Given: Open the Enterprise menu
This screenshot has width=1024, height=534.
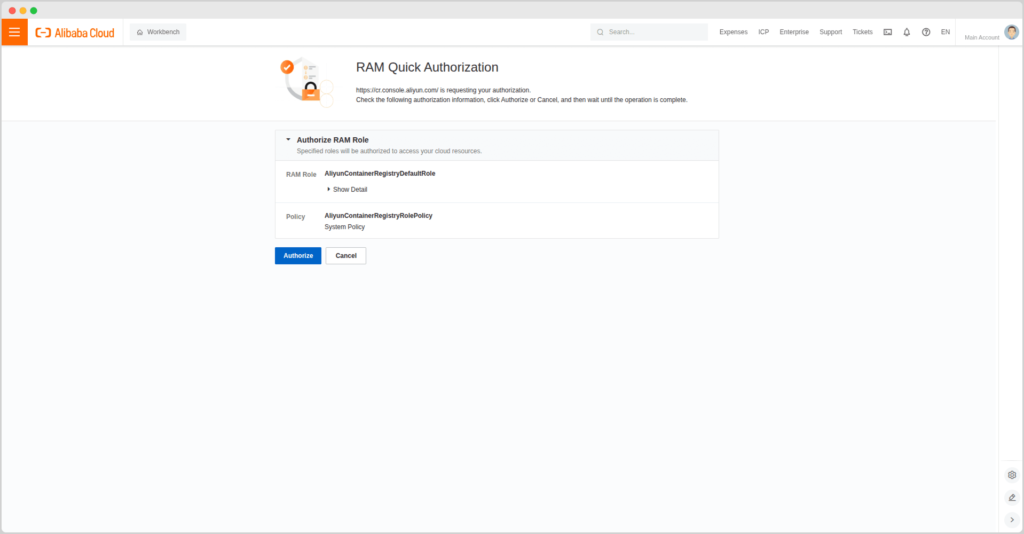Looking at the screenshot, I should click(x=794, y=32).
